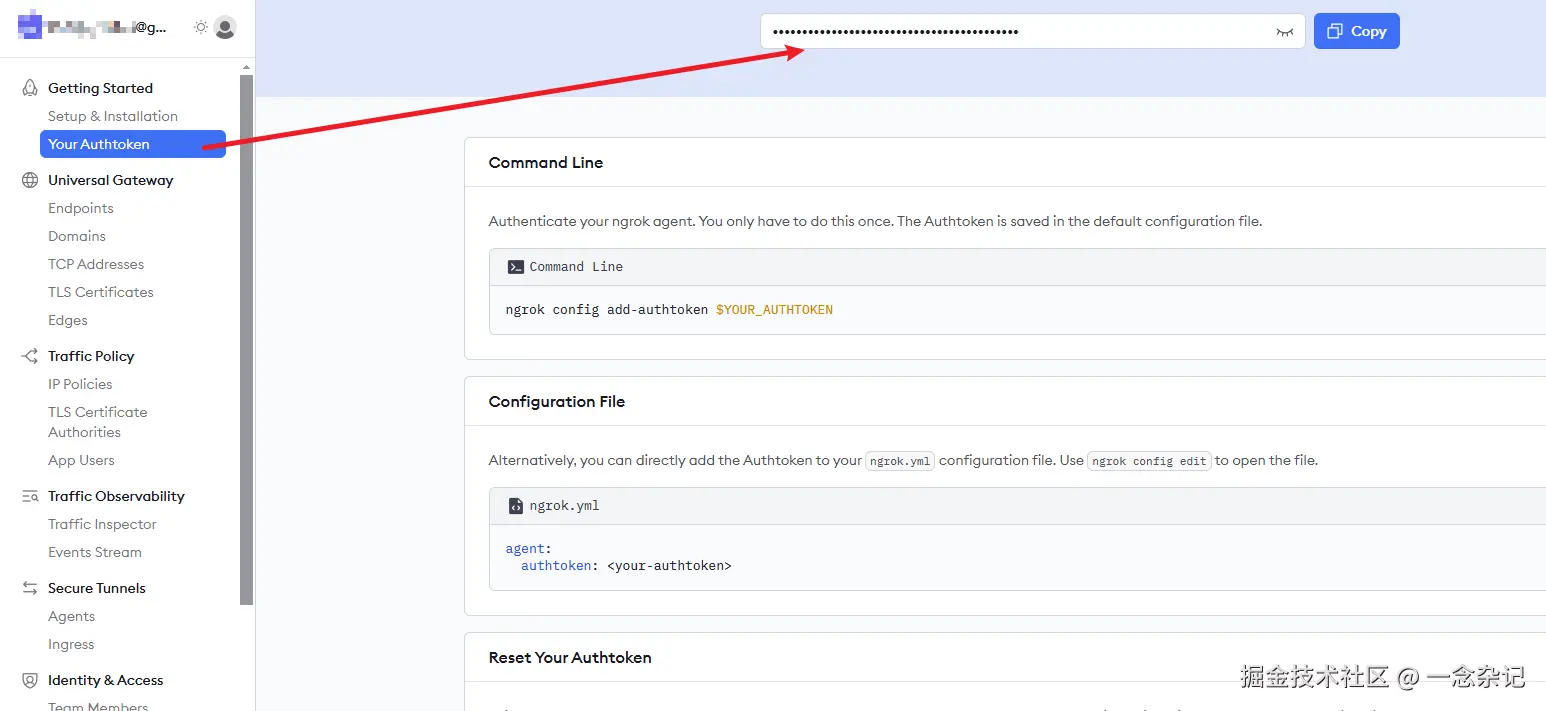Open Secure Tunnels section
This screenshot has width=1546, height=711.
coord(97,588)
